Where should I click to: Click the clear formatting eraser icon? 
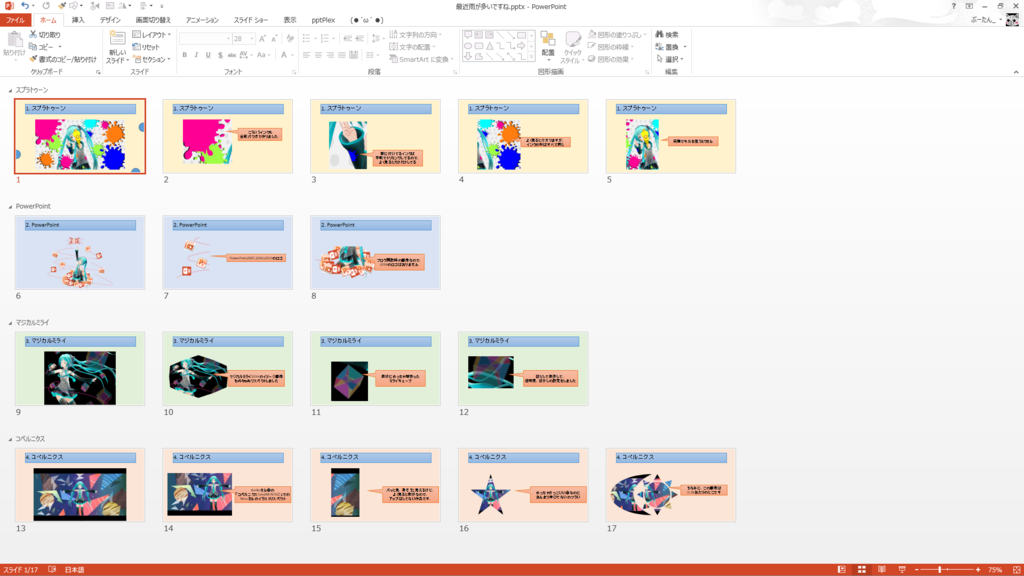(x=290, y=39)
